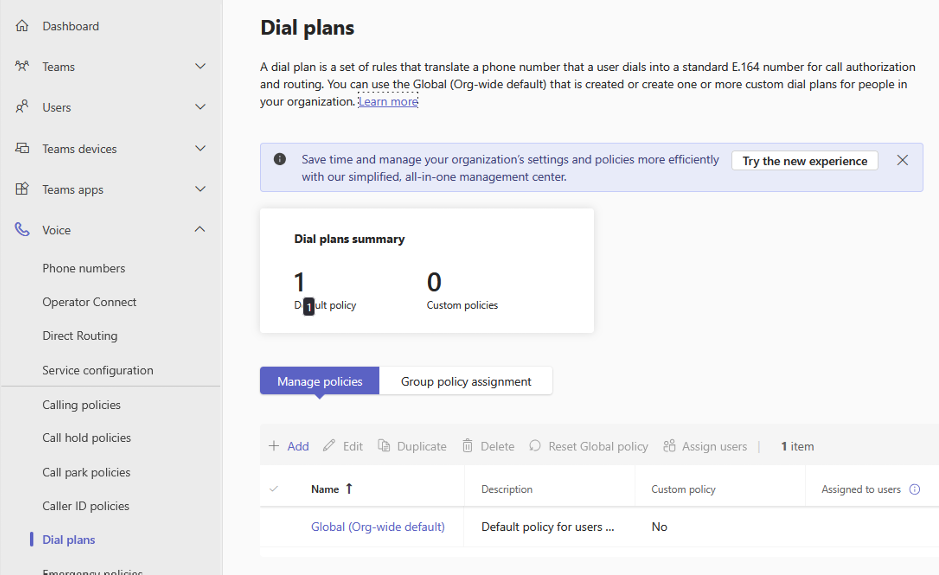The width and height of the screenshot is (939, 575).
Task: Open Calling policies page
Action: 81,405
